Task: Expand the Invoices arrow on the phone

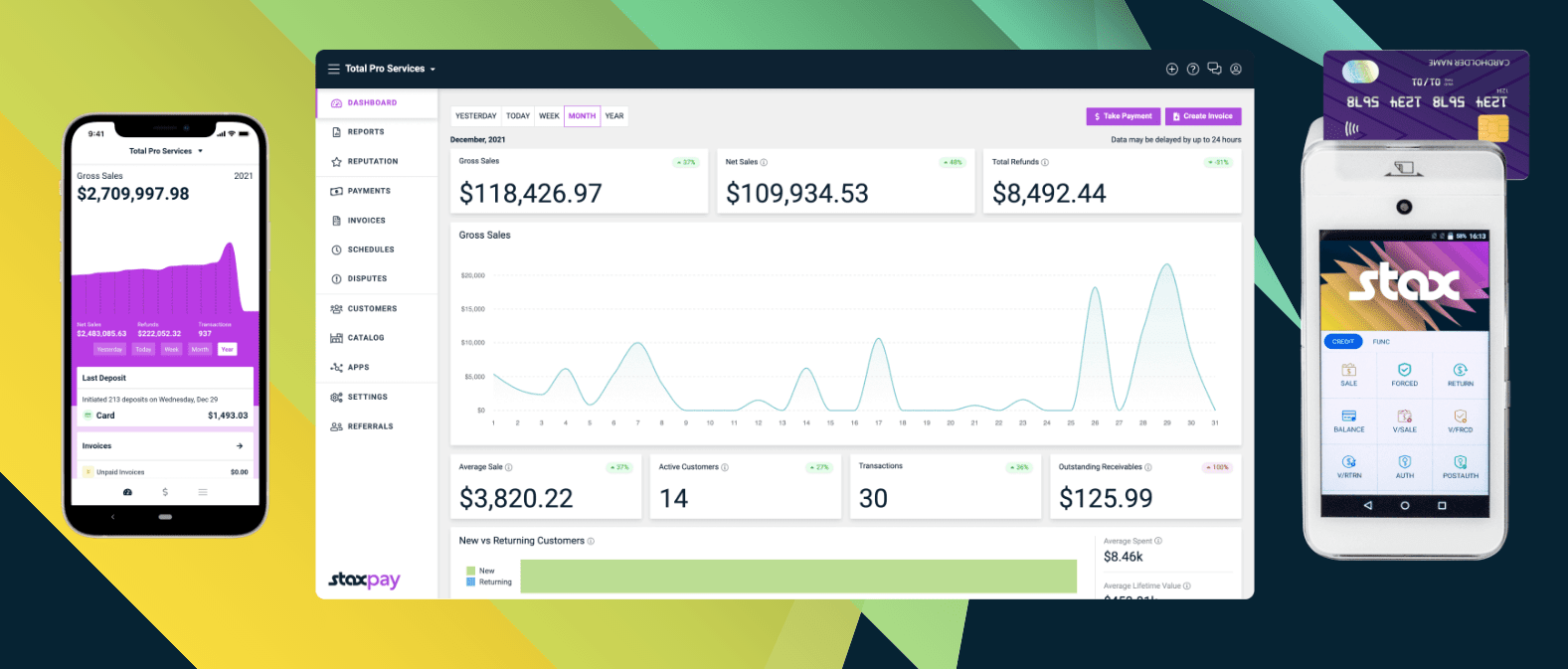Action: (x=239, y=446)
